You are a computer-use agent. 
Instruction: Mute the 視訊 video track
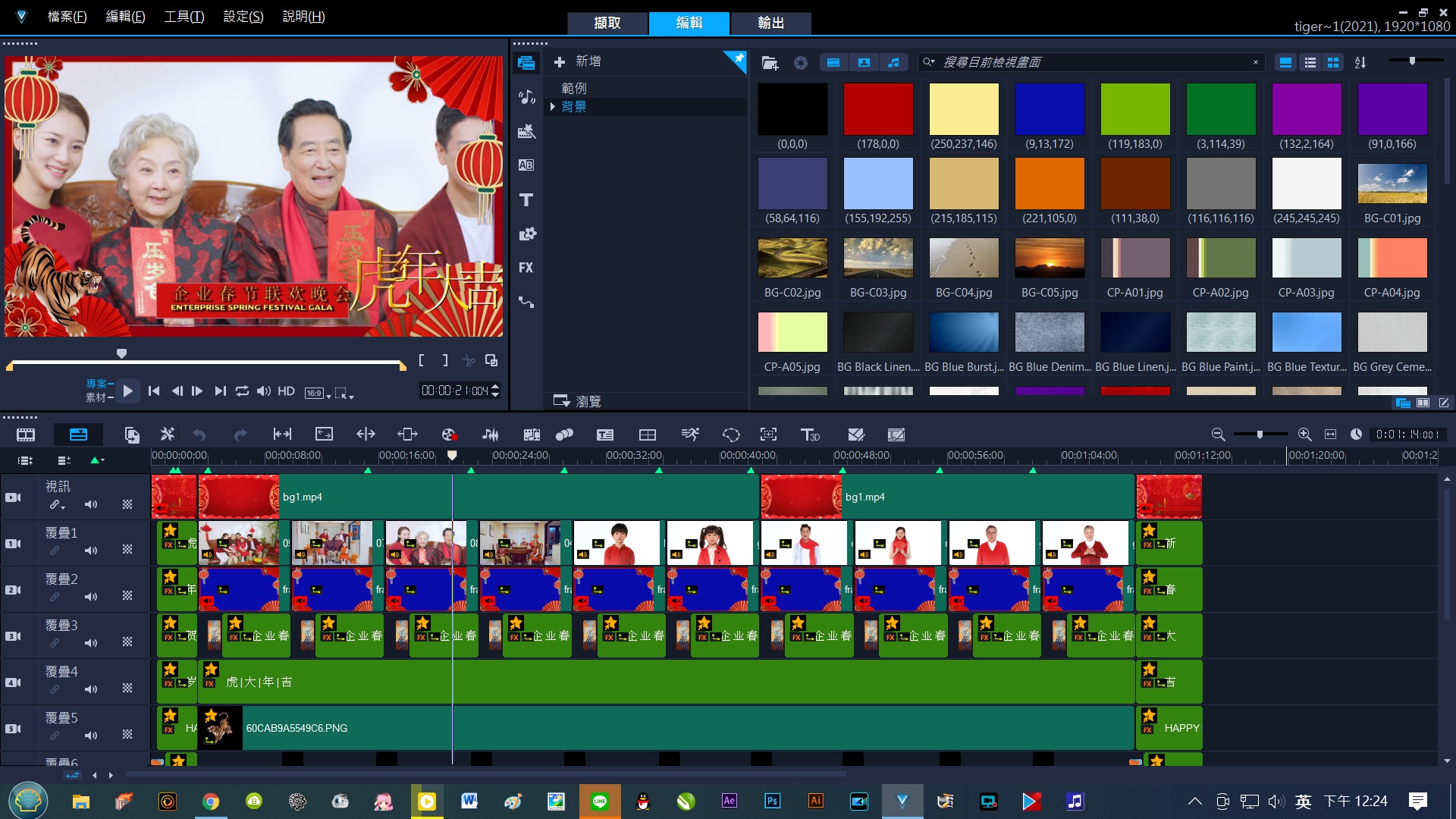pos(91,504)
